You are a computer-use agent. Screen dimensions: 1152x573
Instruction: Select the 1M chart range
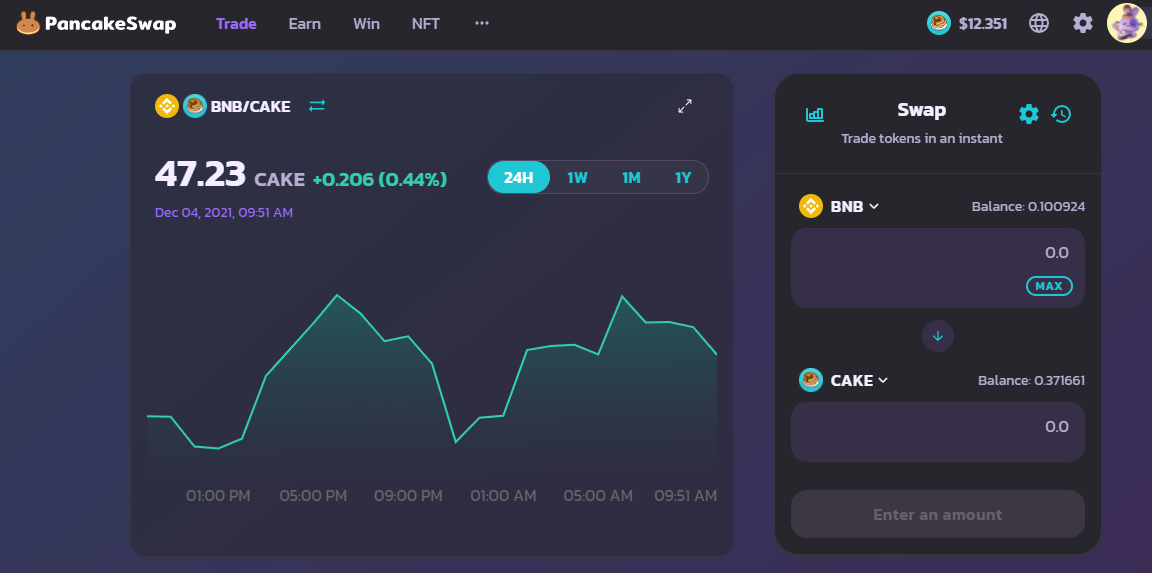pyautogui.click(x=631, y=177)
